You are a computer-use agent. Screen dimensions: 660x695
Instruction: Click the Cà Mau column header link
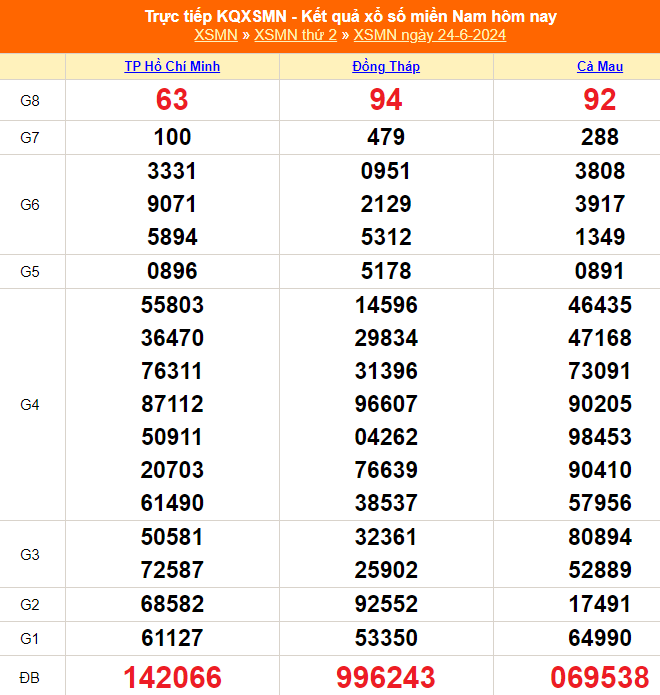(x=600, y=67)
